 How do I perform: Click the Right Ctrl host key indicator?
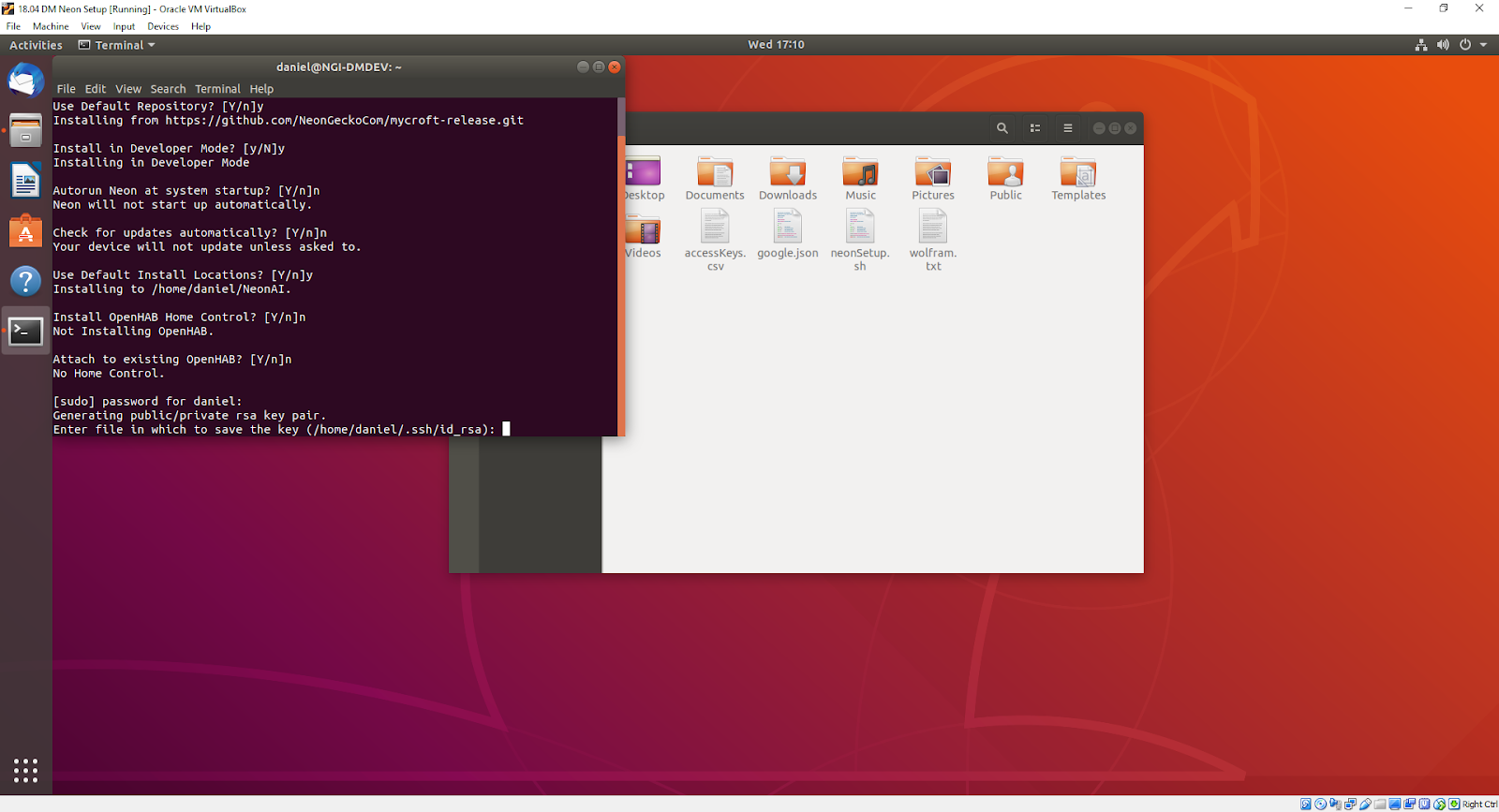tap(1479, 804)
